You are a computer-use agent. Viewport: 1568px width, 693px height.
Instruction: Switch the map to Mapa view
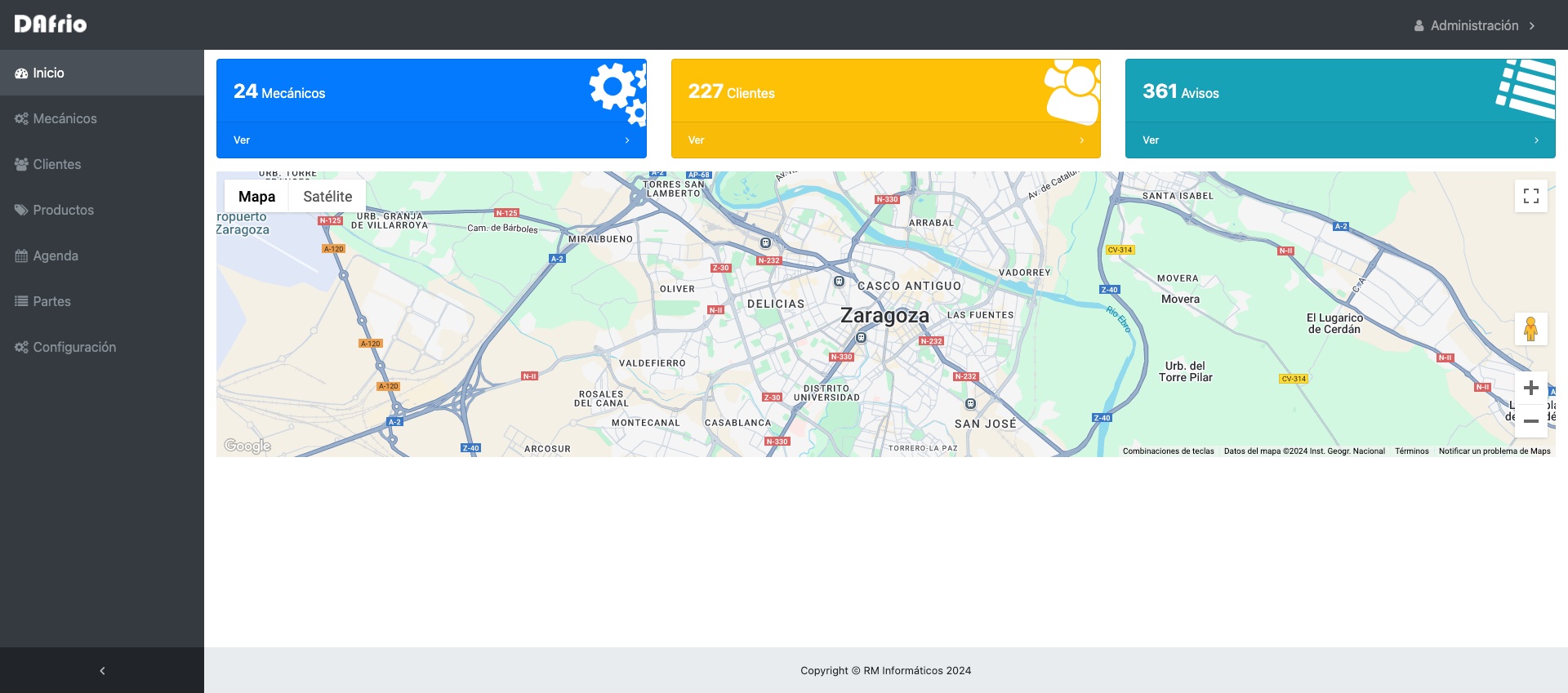[x=256, y=196]
